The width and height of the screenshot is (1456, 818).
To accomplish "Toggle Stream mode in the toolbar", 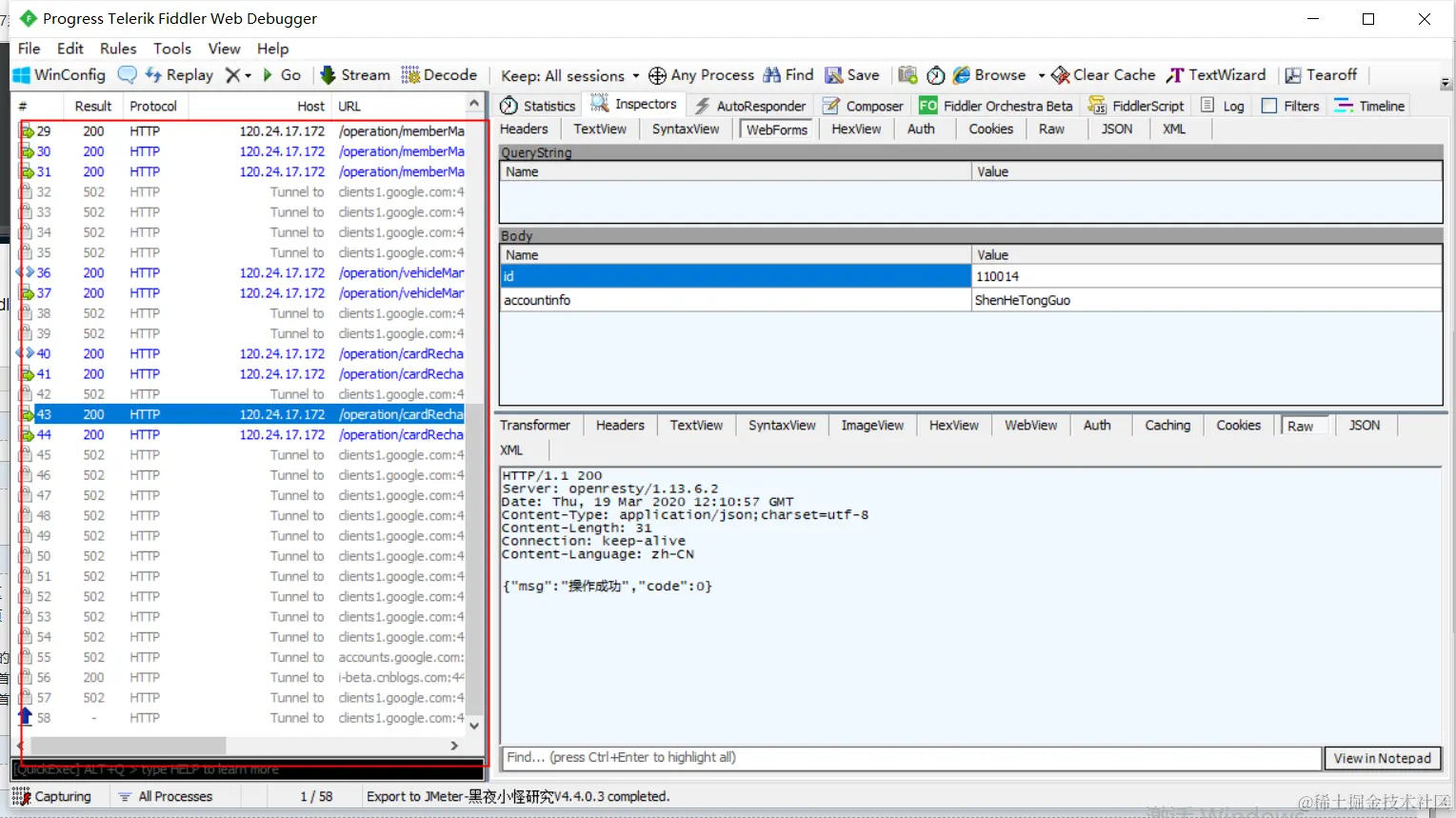I will click(355, 75).
